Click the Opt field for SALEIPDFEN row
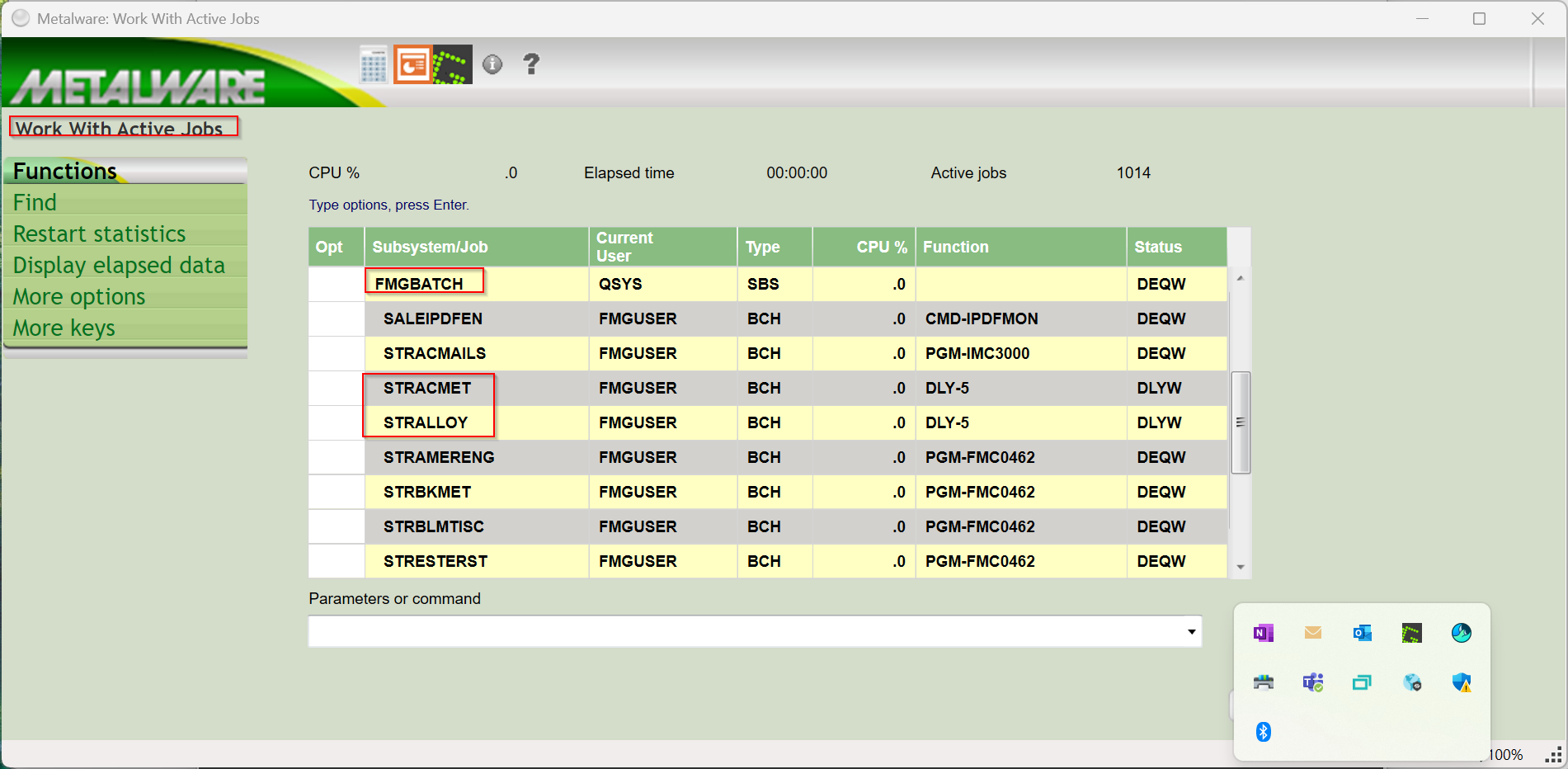Screen dimensions: 1568x769 (x=337, y=318)
